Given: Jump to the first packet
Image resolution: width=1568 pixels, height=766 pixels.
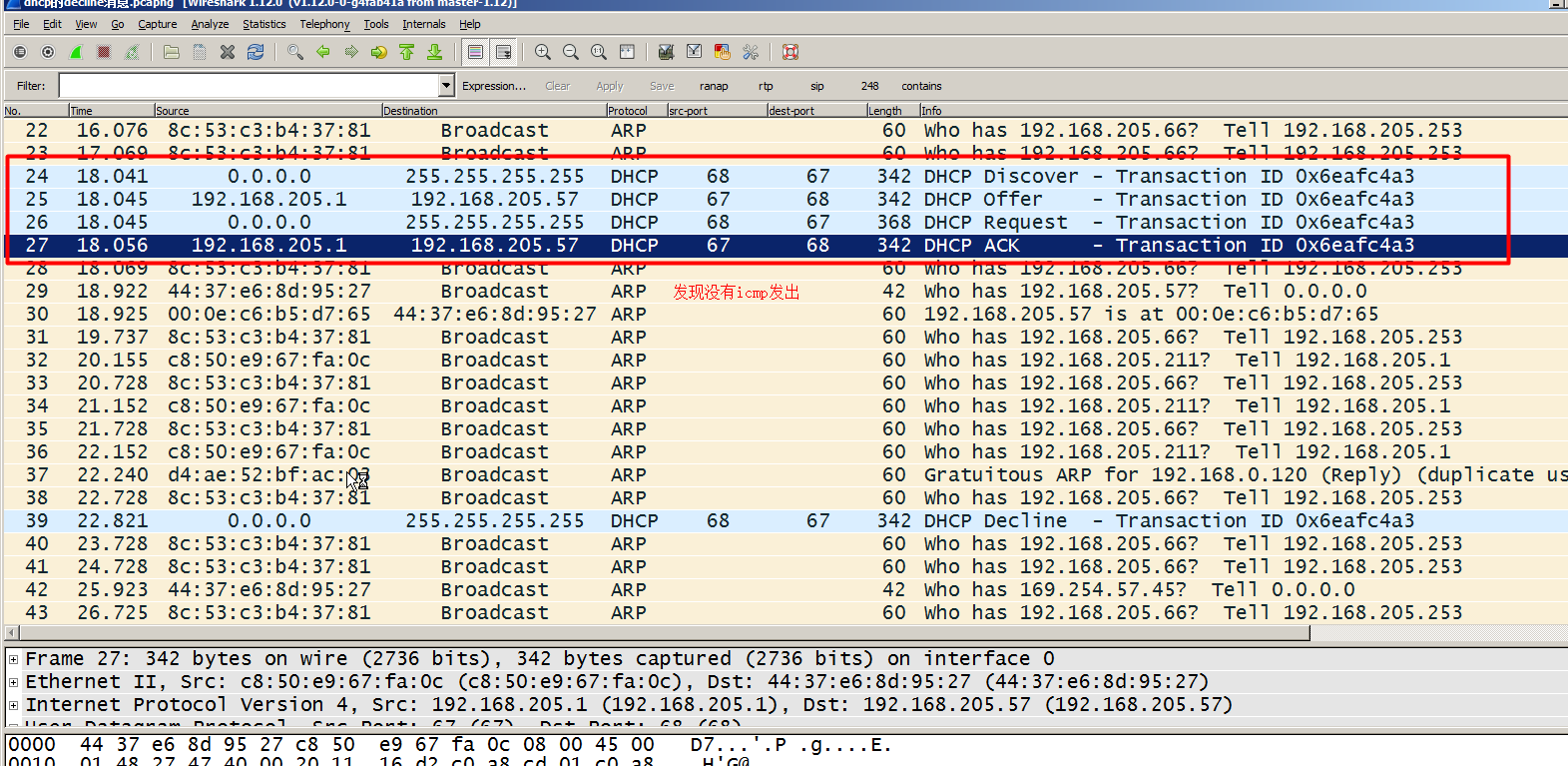Looking at the screenshot, I should coord(407,52).
